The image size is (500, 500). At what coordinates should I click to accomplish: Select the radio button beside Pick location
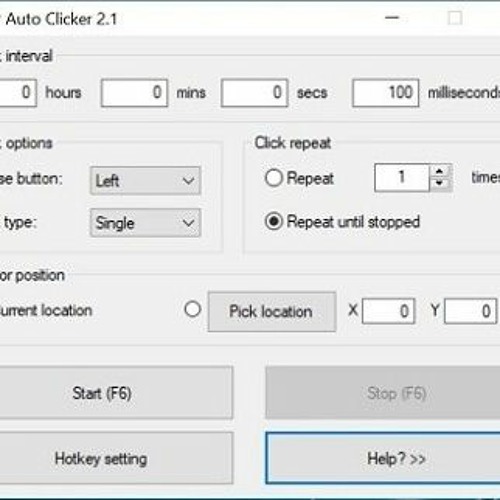coord(192,309)
